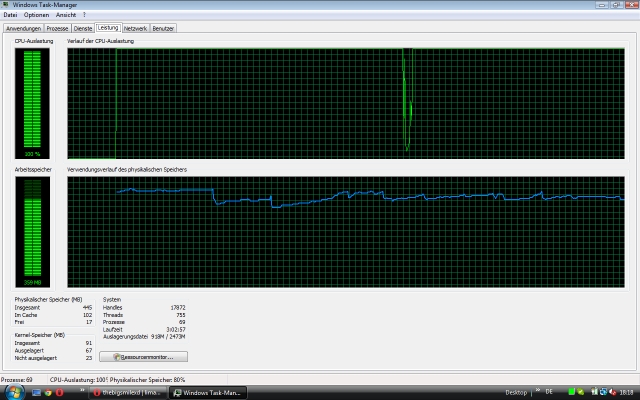Expand the Desktop toolbar chevron in taskbar
640x400 pixels.
click(538, 391)
